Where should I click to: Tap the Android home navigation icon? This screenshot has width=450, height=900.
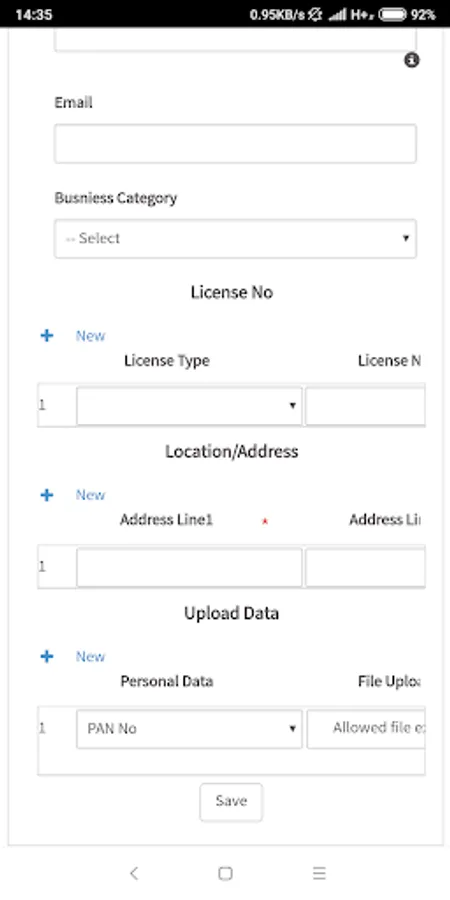click(225, 873)
